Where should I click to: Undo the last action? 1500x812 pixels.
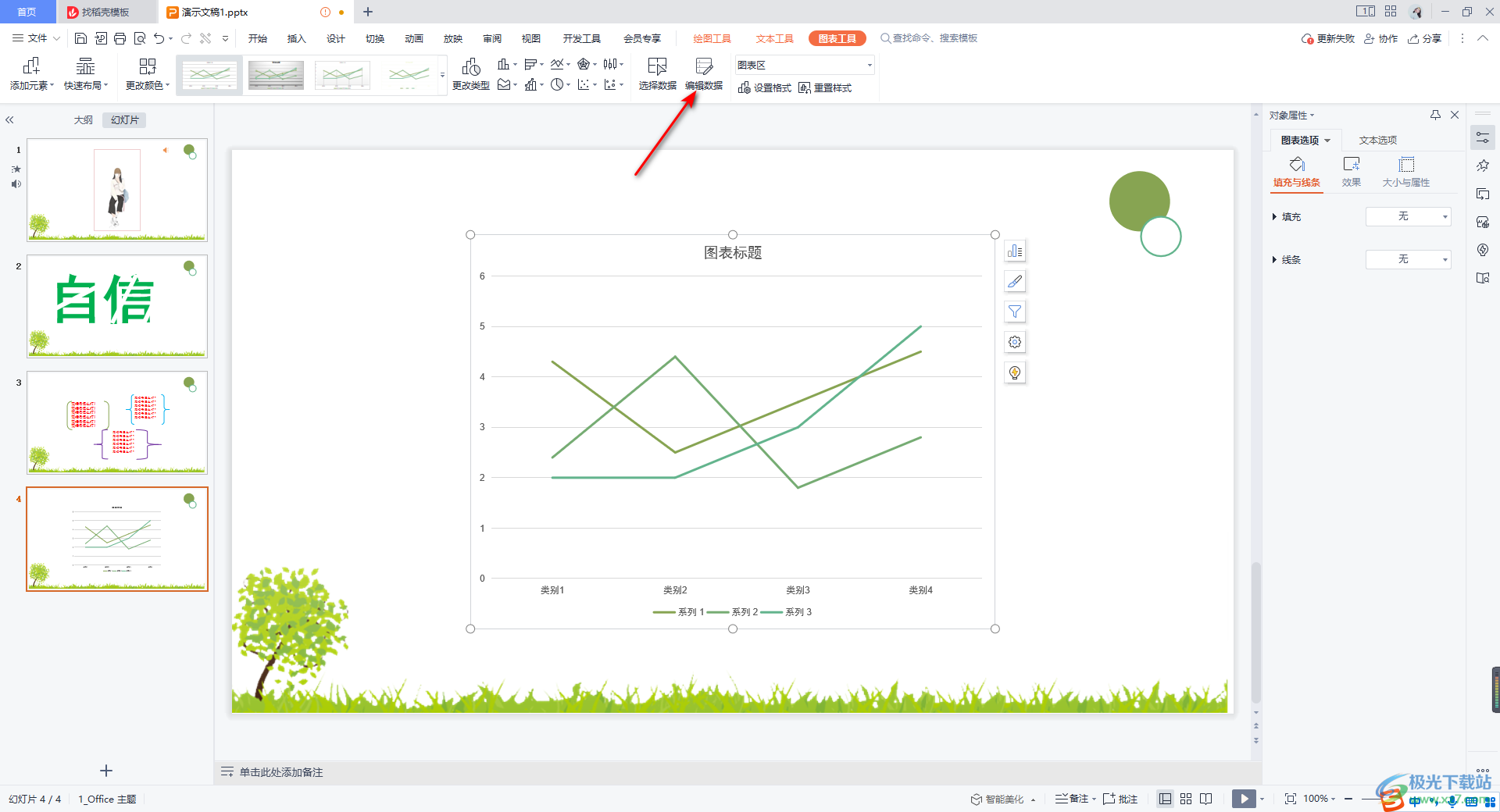[159, 38]
